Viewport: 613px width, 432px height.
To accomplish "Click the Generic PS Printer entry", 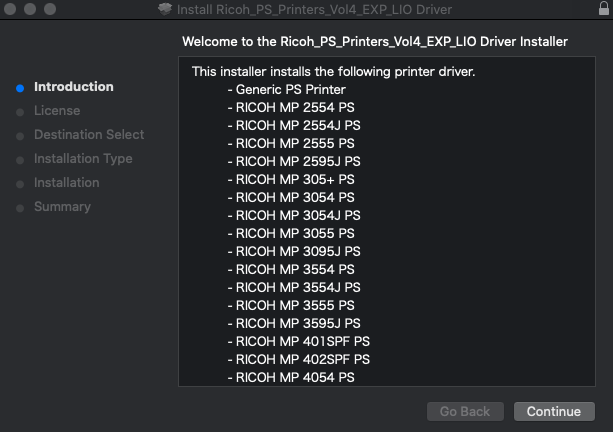I will (287, 90).
